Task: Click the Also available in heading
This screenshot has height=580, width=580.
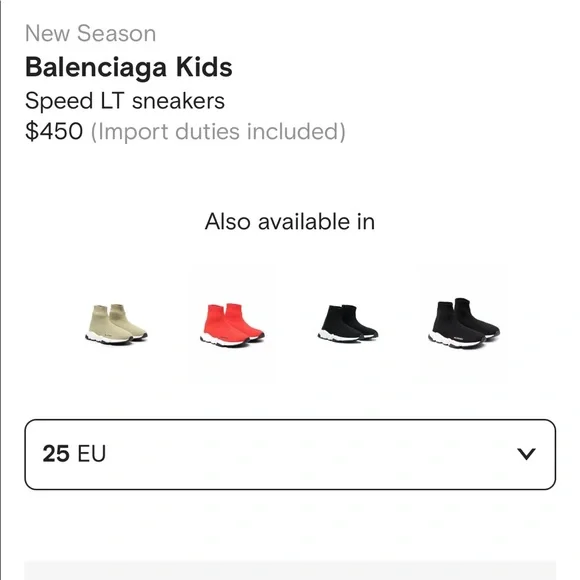Action: tap(290, 222)
